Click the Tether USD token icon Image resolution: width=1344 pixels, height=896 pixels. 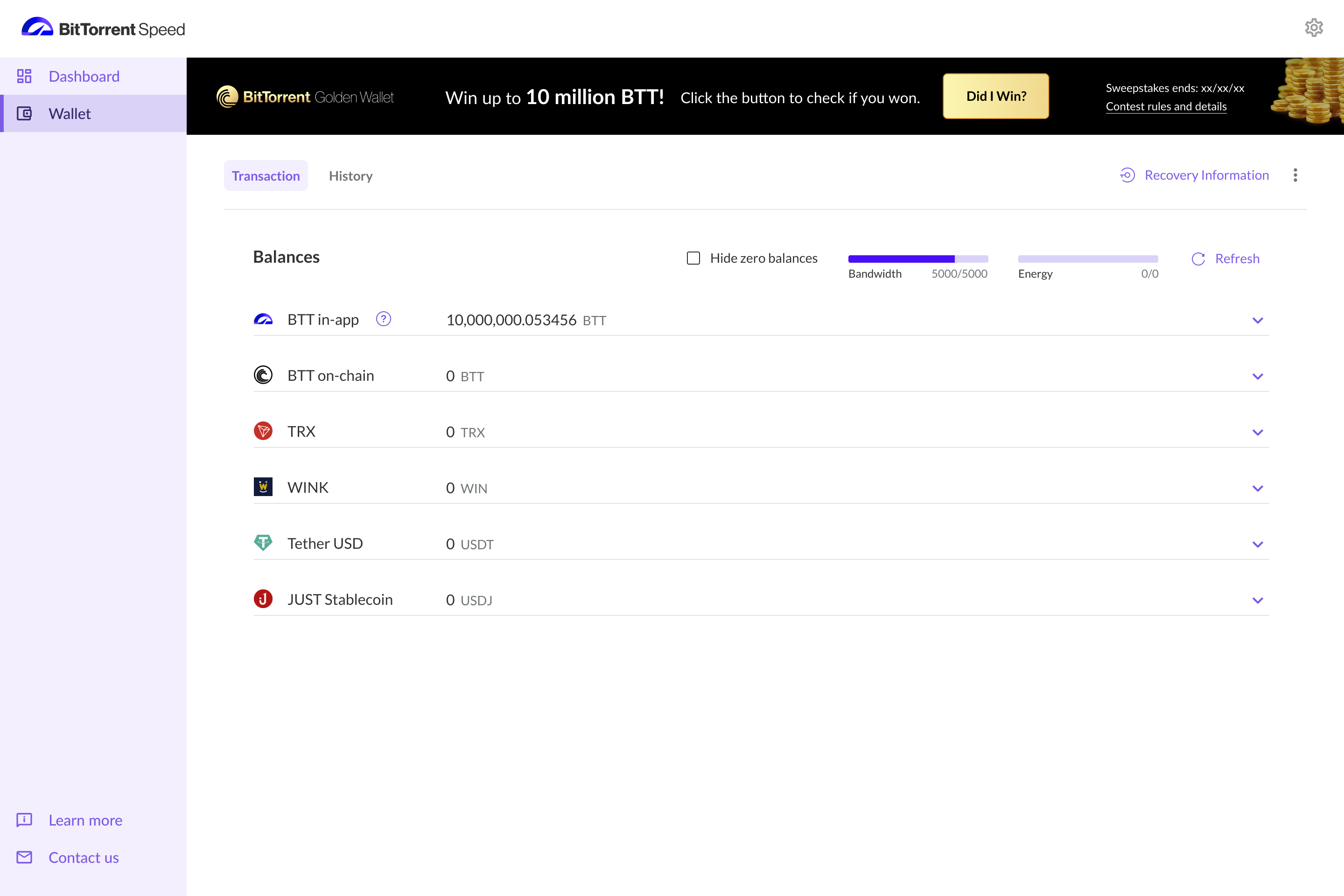coord(263,542)
